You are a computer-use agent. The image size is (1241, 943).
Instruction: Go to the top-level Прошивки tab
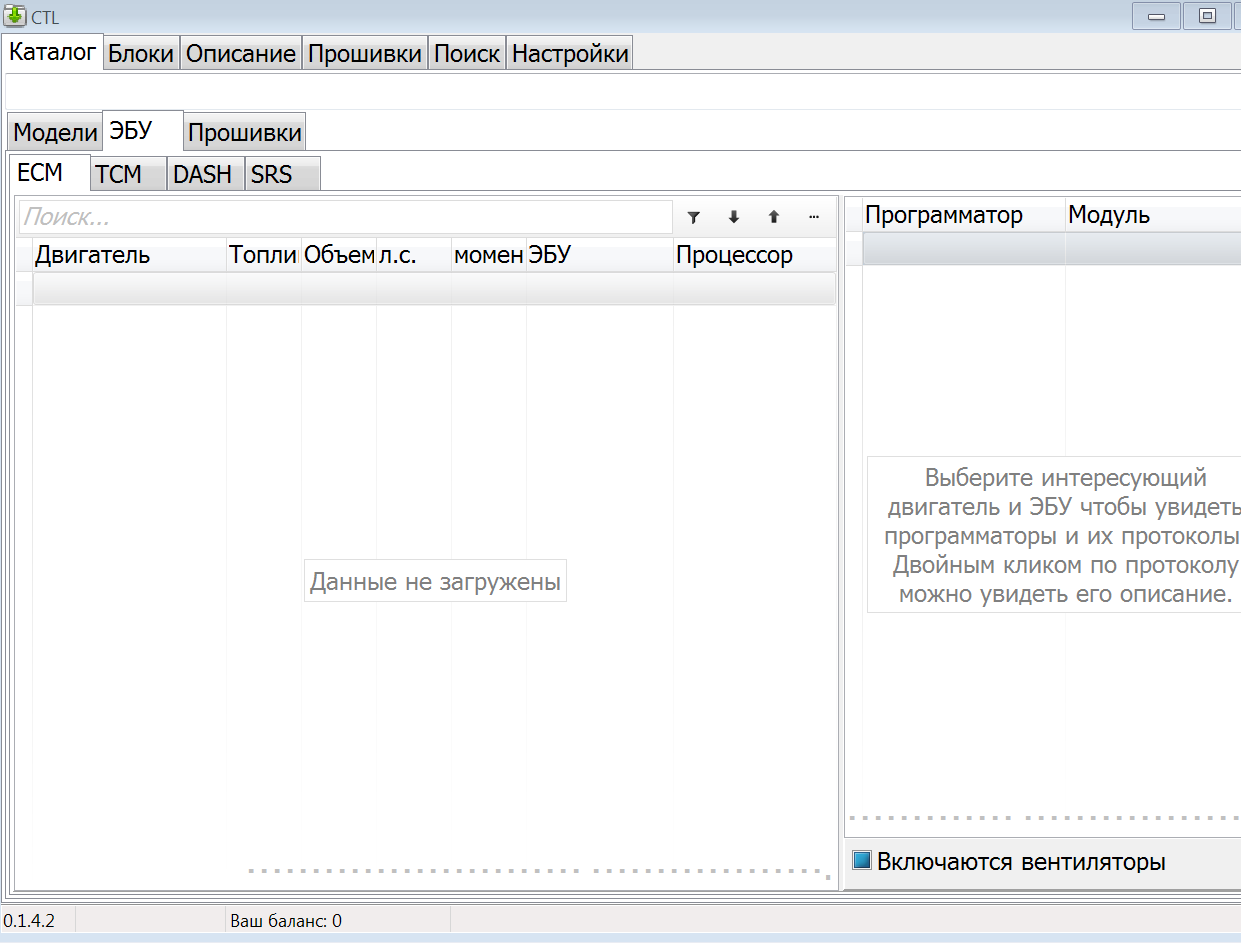[x=364, y=54]
